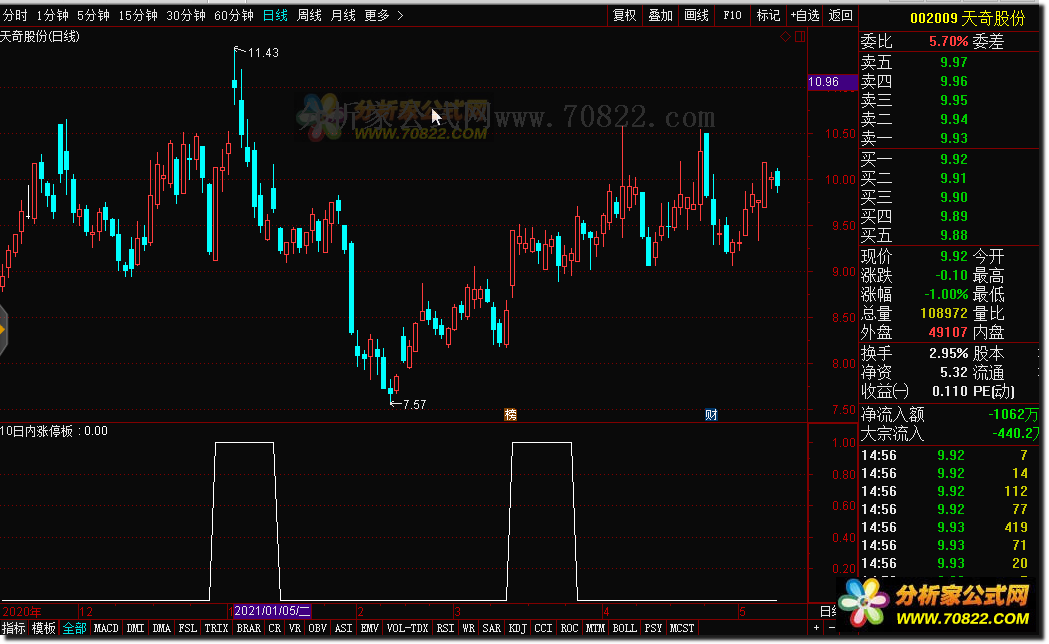Select the 全部 indicator category
The image size is (1049, 644).
pos(75,628)
